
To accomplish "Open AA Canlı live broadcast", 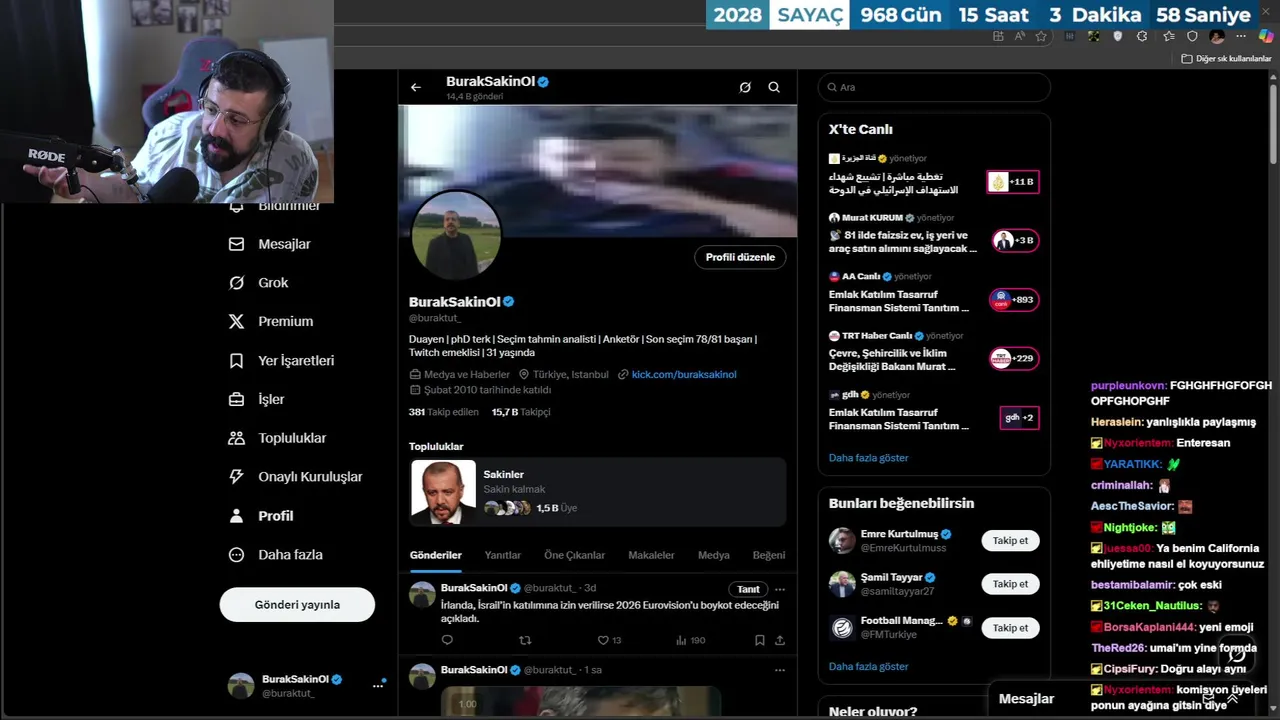I will click(933, 293).
